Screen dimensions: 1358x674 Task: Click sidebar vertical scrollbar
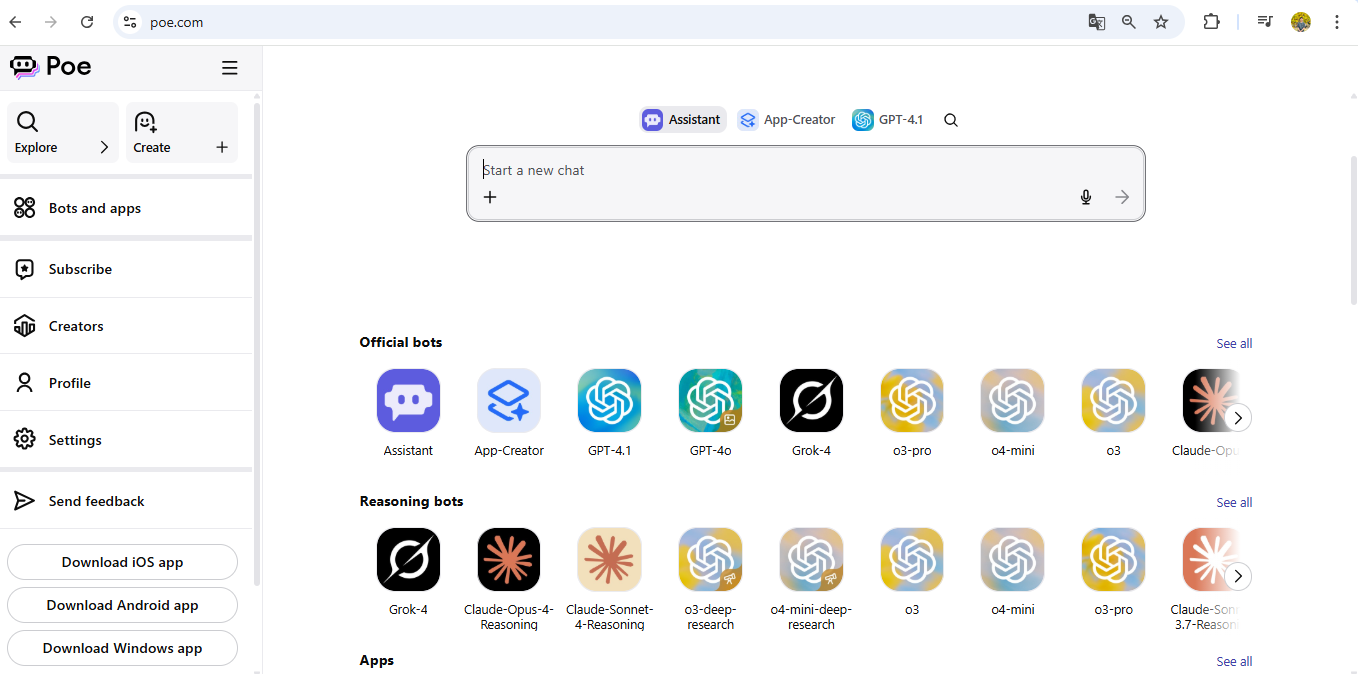pos(257,343)
